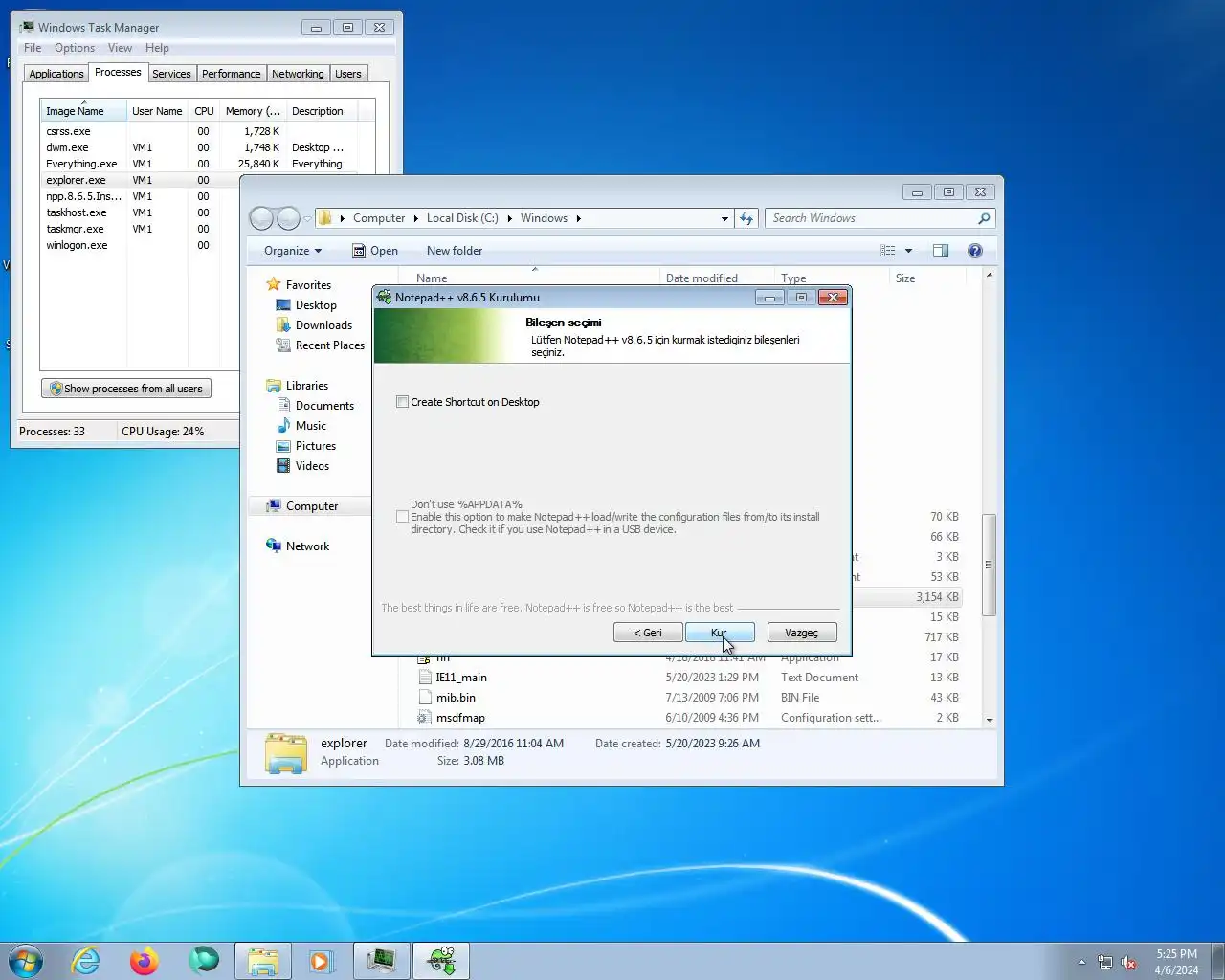
Task: Switch to Applications tab in Task Manager
Action: tap(56, 74)
